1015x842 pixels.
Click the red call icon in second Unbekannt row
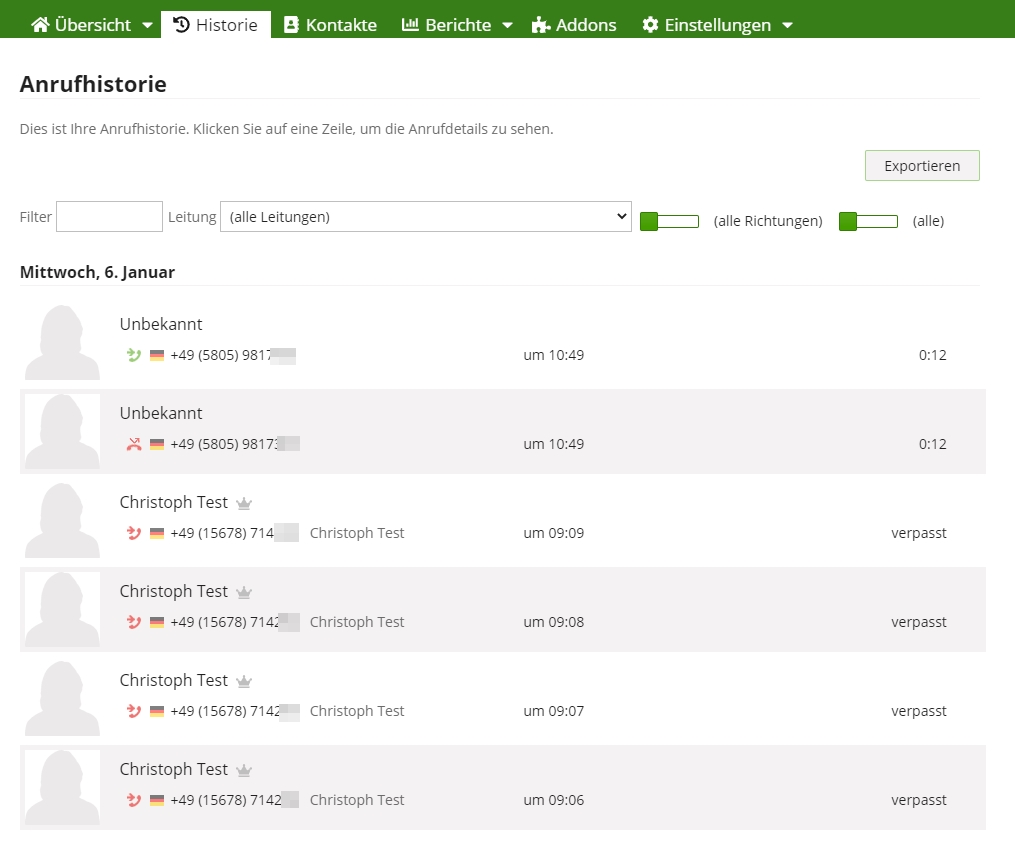point(133,444)
